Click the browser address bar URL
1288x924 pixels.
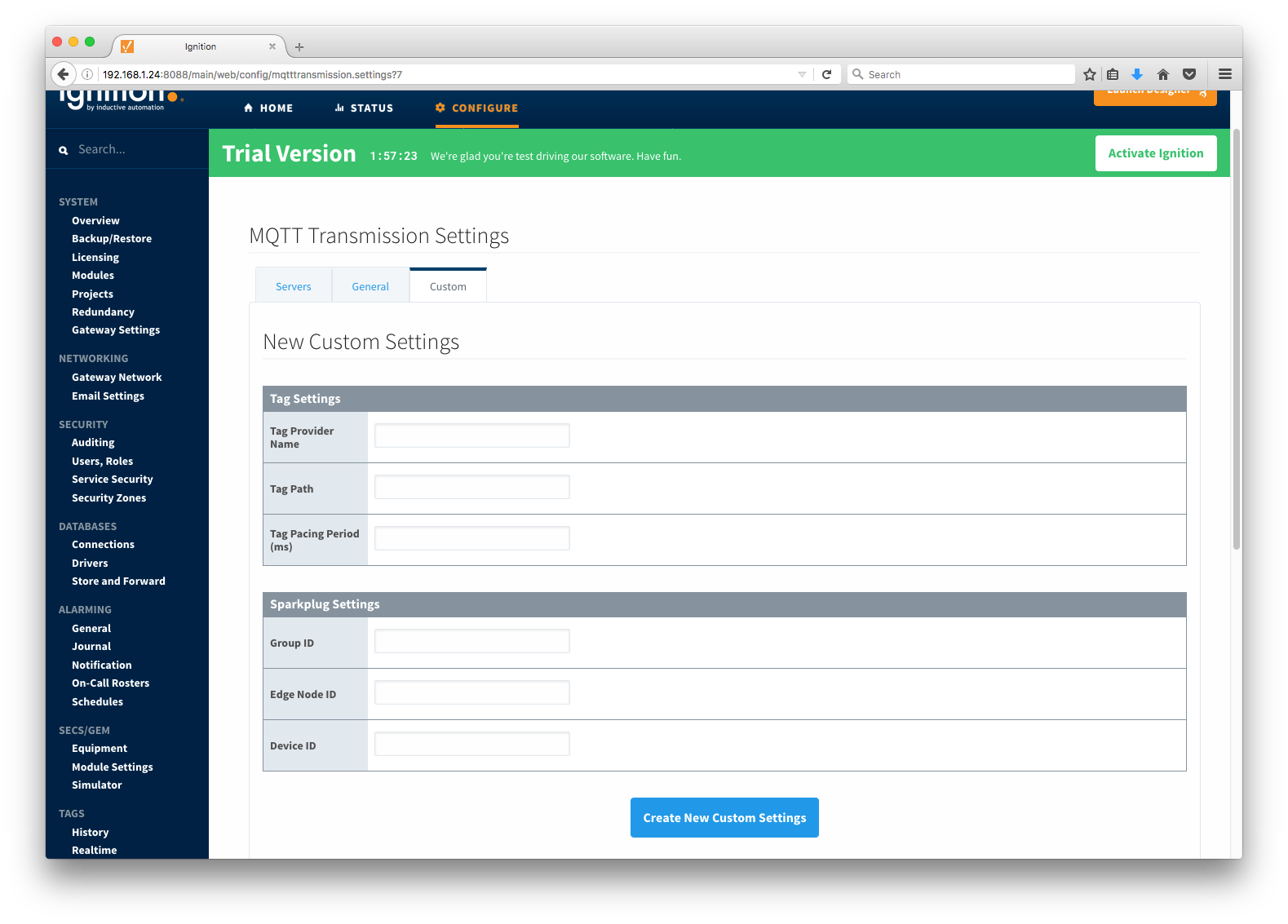[x=445, y=74]
